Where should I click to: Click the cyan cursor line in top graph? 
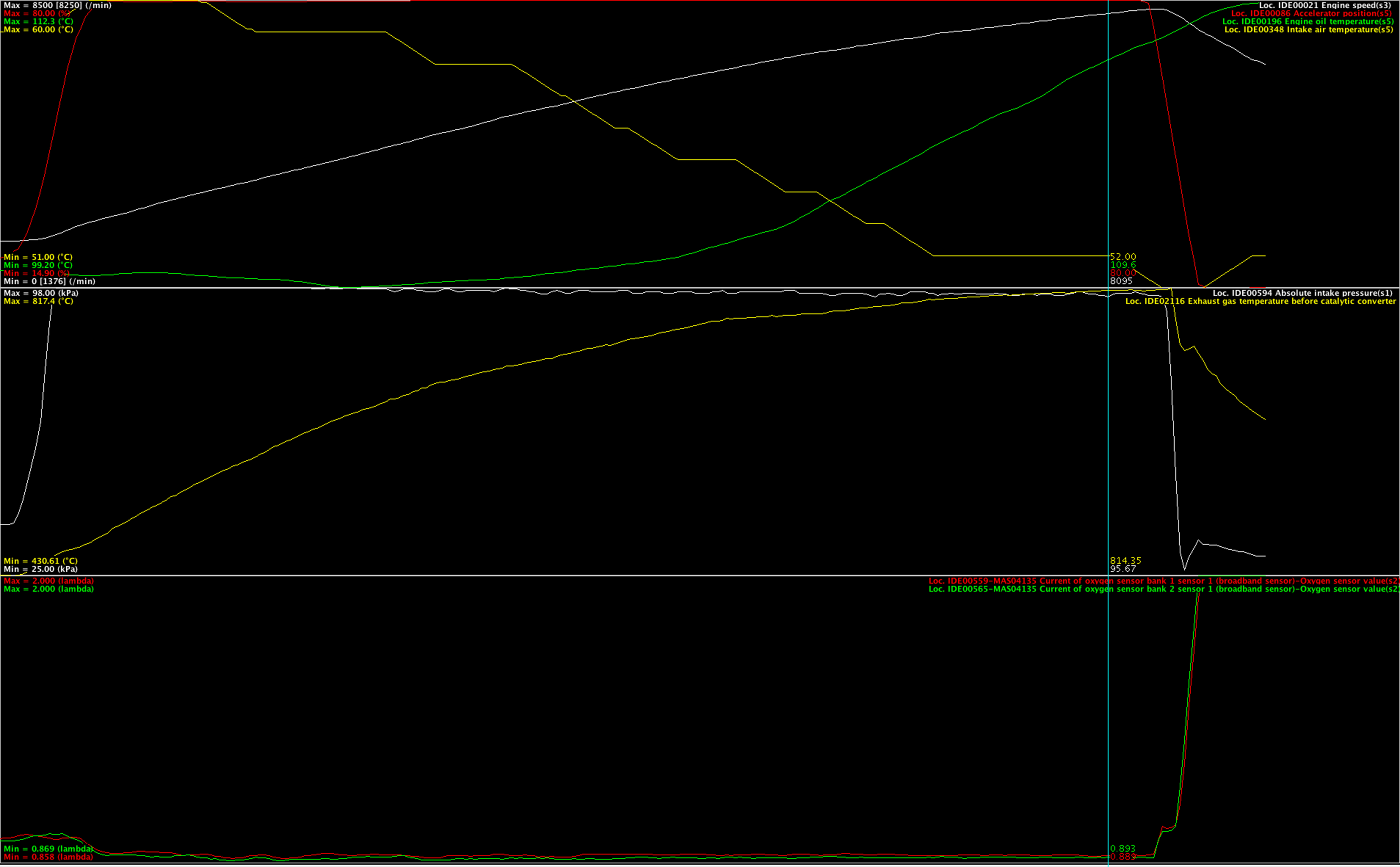tap(1108, 143)
